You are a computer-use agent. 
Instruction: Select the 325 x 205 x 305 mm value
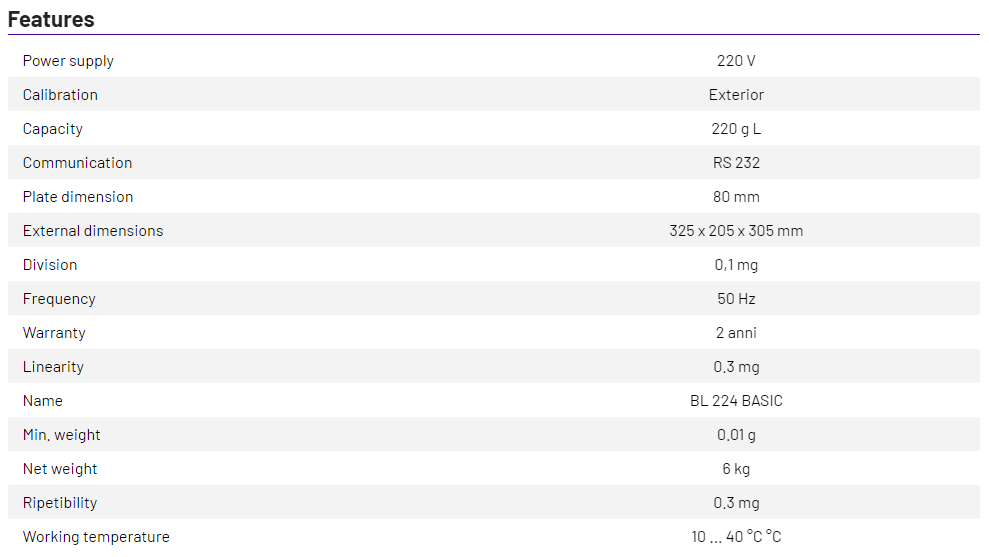736,231
